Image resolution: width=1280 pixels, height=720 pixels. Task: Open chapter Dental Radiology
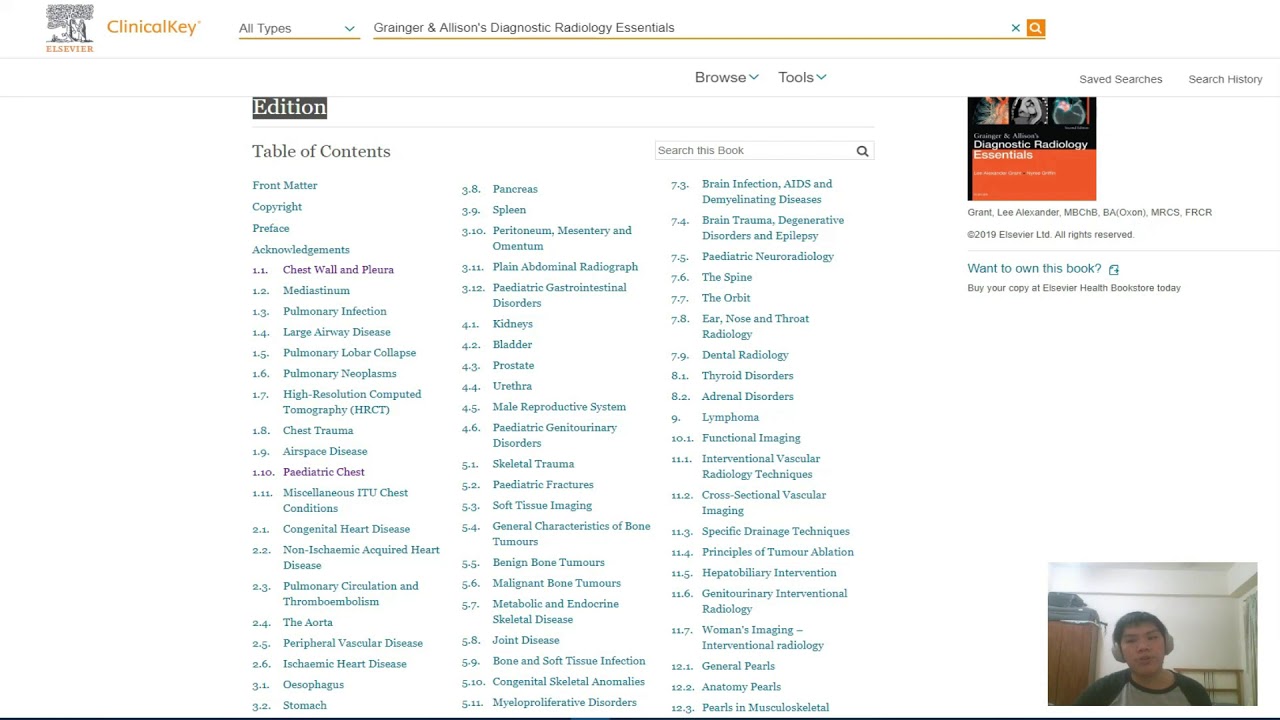point(745,355)
